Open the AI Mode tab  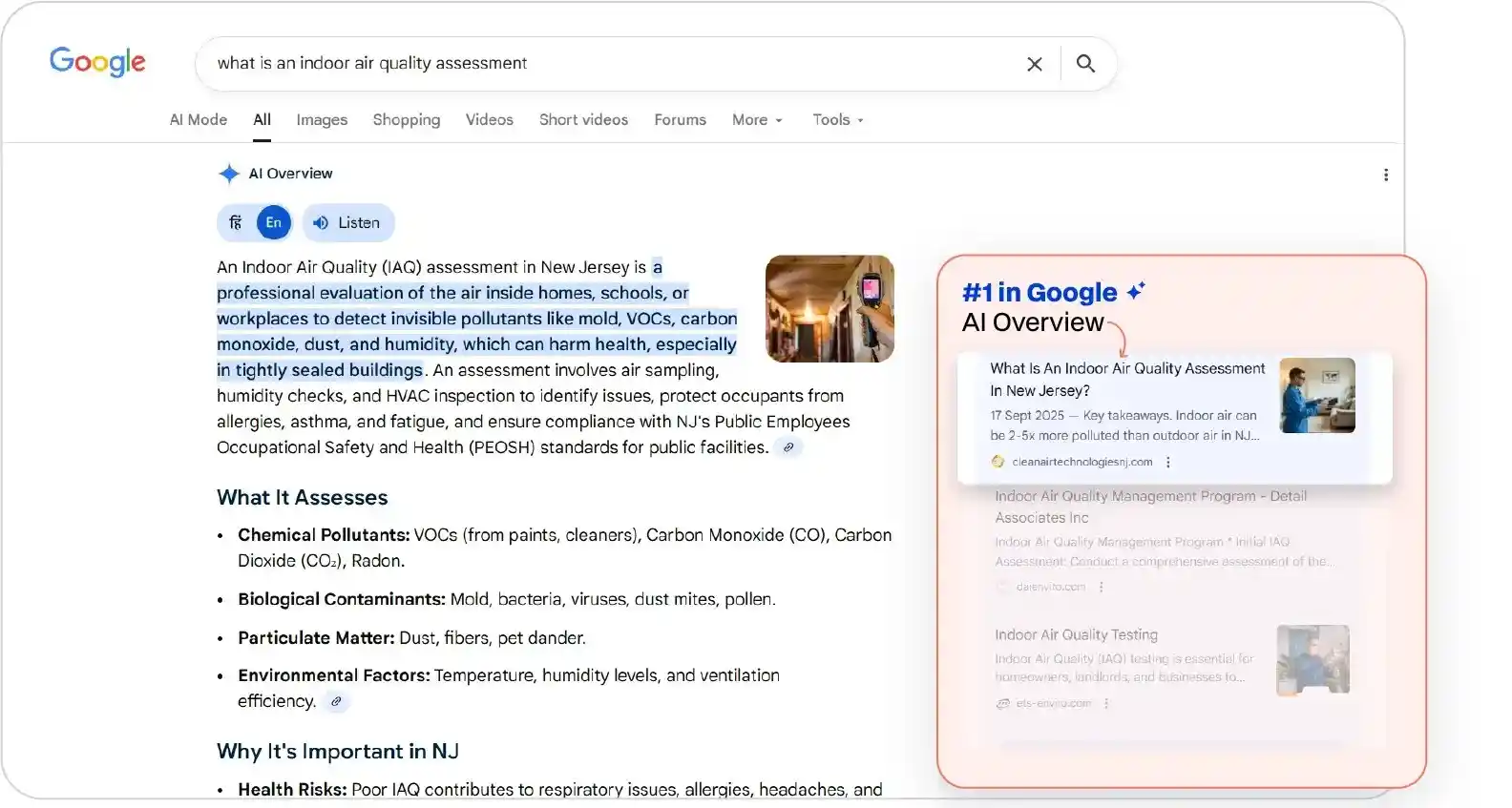(x=199, y=120)
